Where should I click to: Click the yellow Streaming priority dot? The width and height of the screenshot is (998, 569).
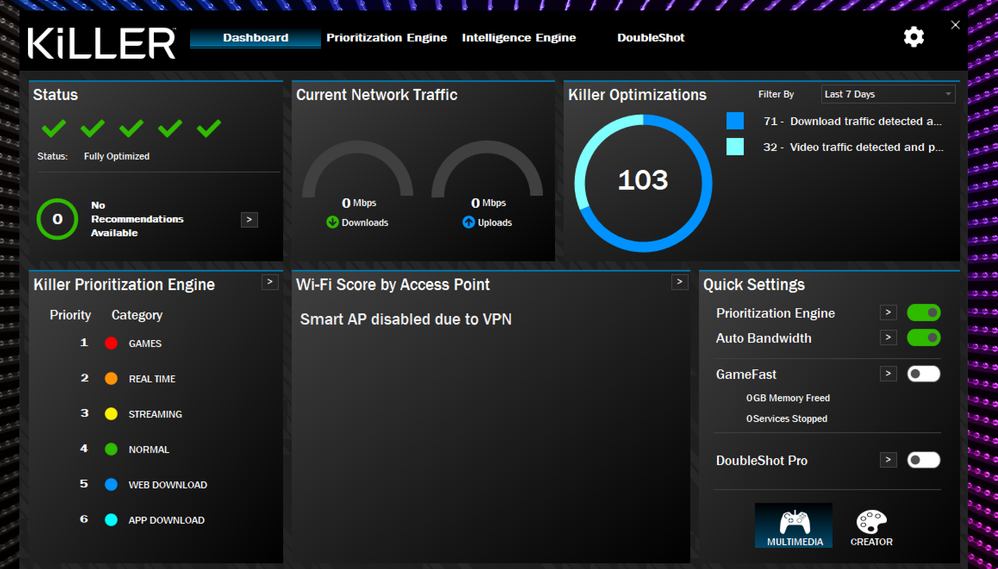(111, 414)
